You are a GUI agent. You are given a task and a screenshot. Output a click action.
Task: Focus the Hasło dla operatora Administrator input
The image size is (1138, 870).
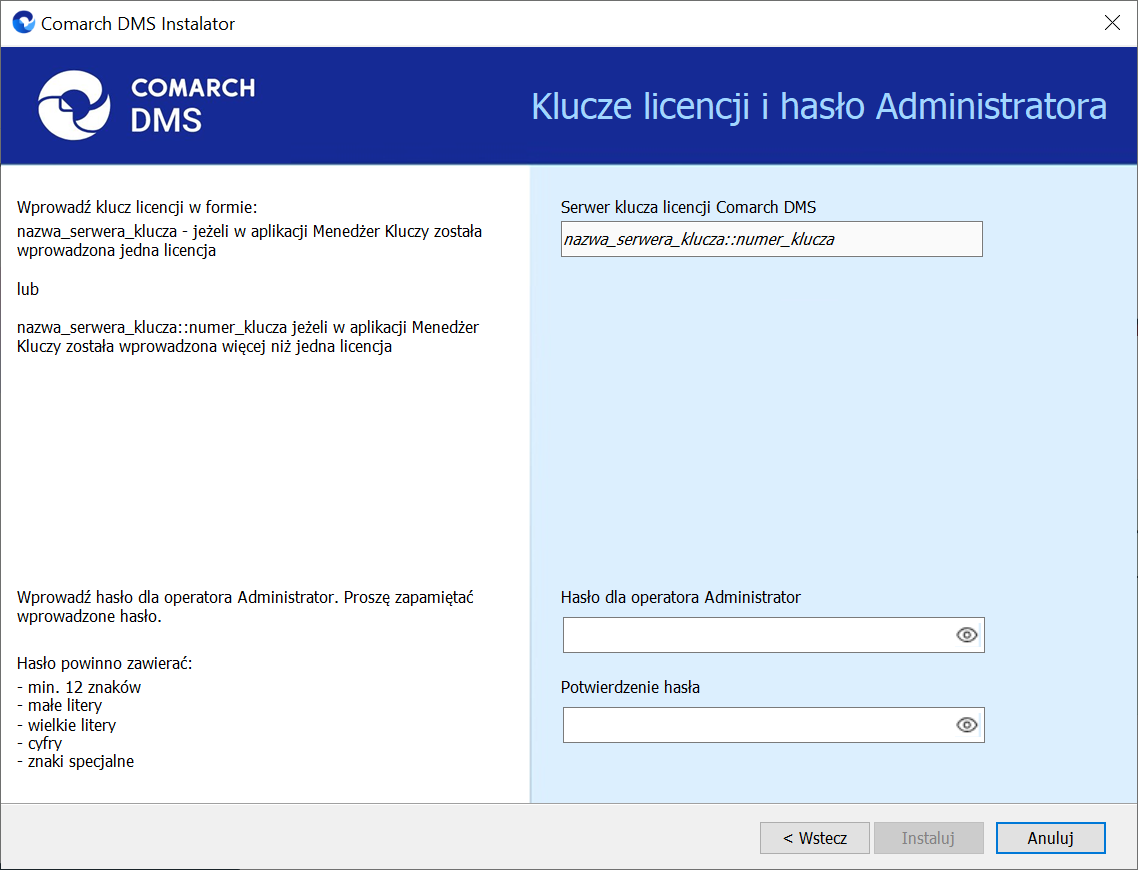[774, 635]
